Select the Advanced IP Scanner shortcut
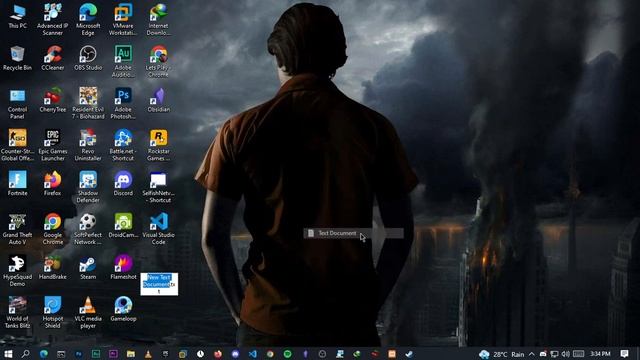 click(x=53, y=19)
